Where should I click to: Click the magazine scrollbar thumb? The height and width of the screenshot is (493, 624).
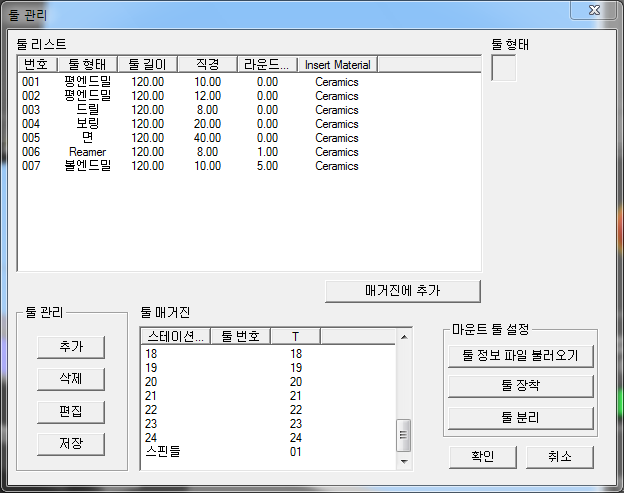pos(404,435)
